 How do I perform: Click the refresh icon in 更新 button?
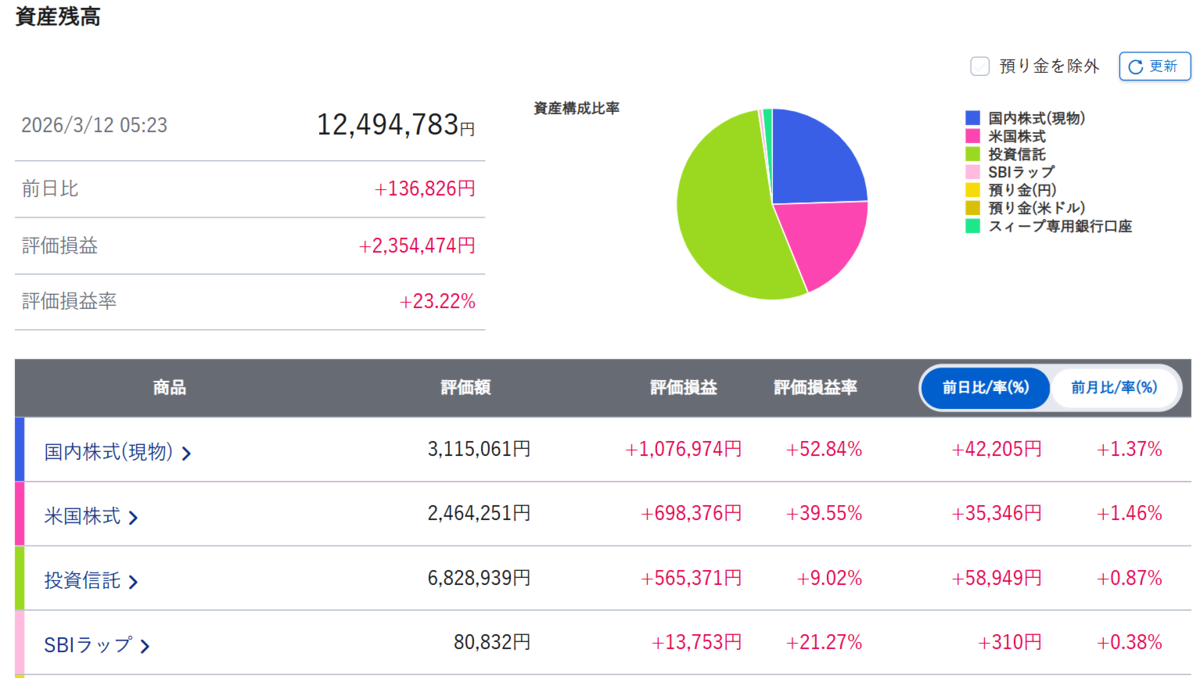1136,67
